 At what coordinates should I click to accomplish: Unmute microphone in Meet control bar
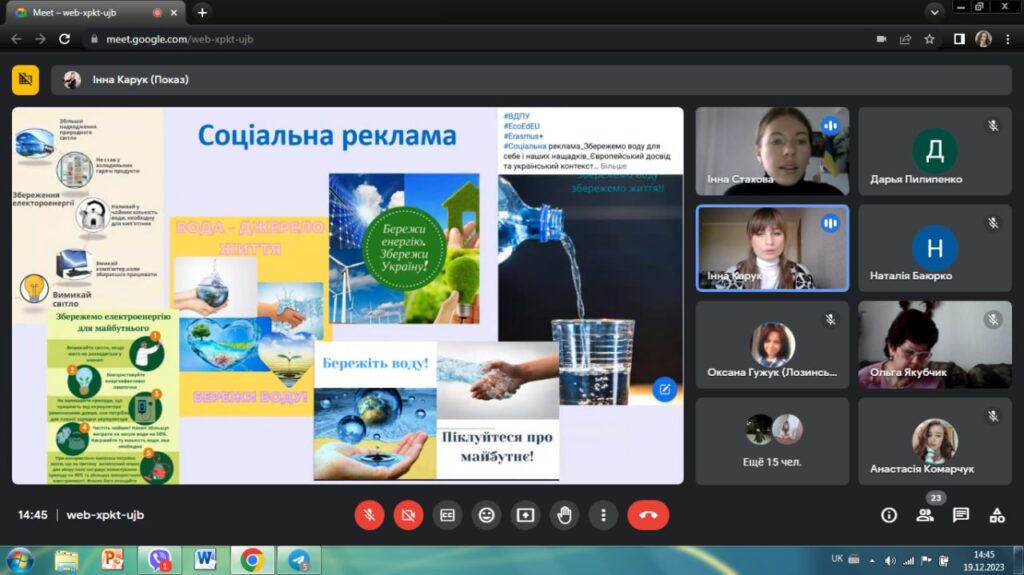tap(369, 515)
